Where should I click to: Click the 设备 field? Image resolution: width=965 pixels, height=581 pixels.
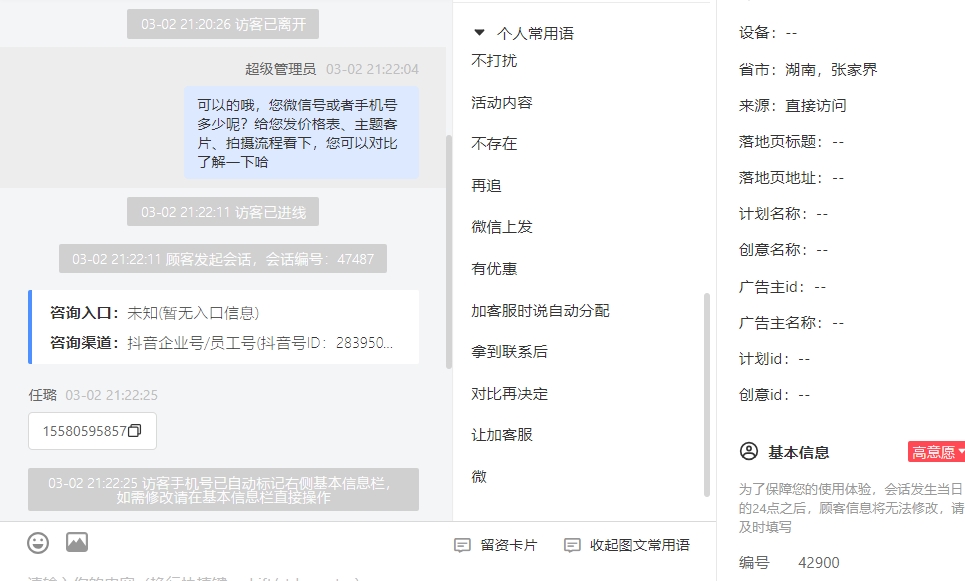click(767, 33)
